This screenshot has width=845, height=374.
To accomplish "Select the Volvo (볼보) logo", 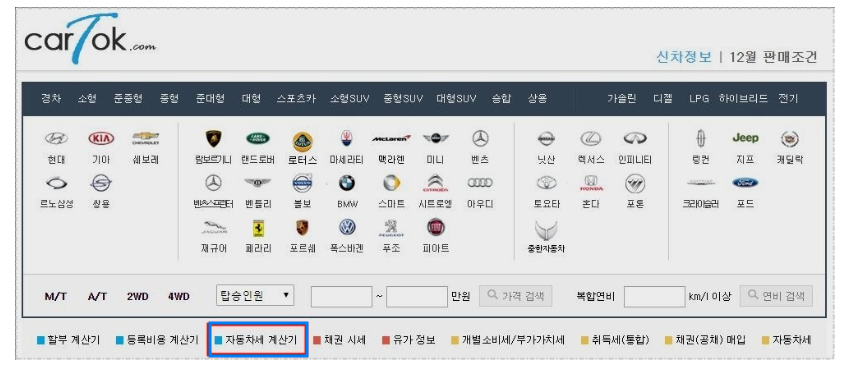I will click(302, 183).
